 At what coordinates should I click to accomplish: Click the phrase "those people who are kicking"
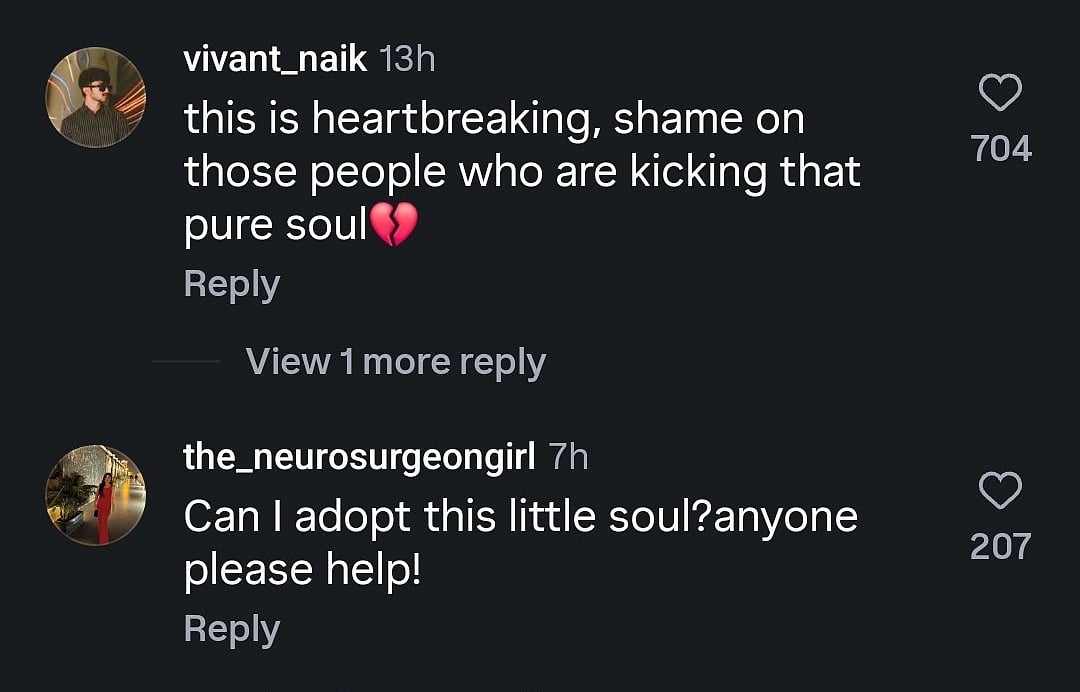click(476, 173)
